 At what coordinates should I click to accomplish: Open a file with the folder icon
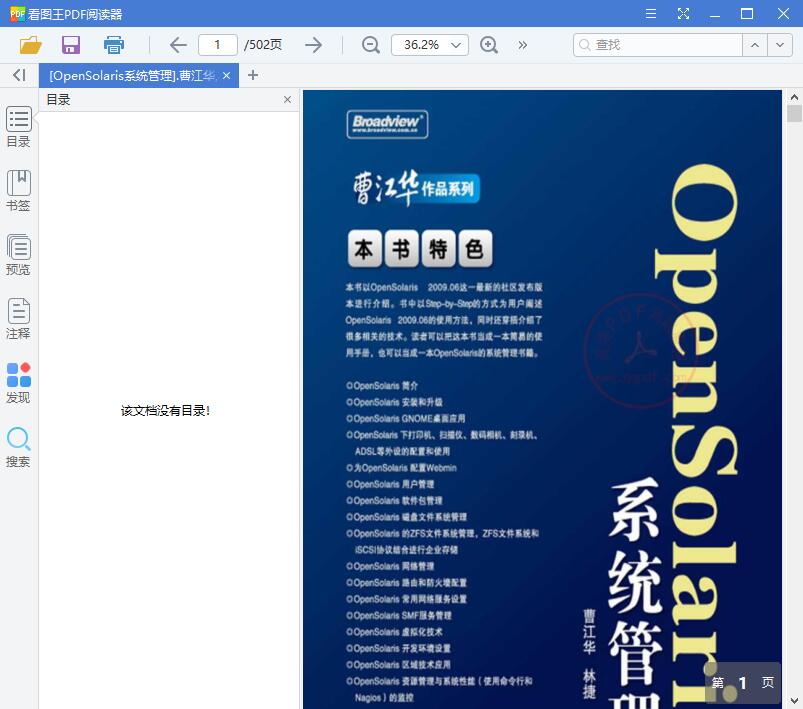[30, 45]
